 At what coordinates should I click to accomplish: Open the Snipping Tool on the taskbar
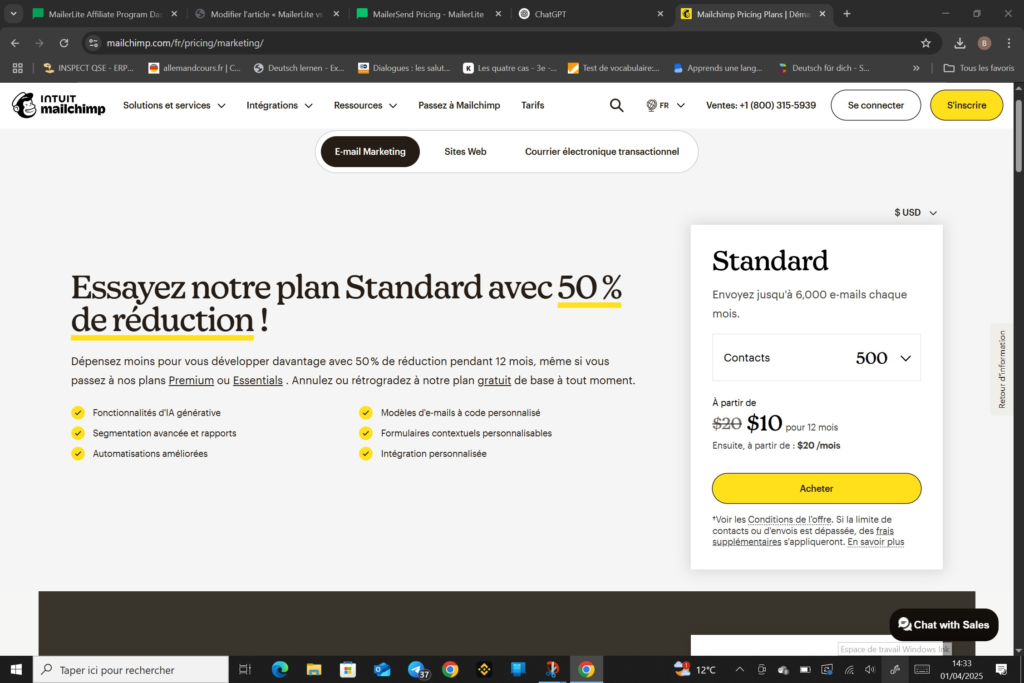pos(552,669)
